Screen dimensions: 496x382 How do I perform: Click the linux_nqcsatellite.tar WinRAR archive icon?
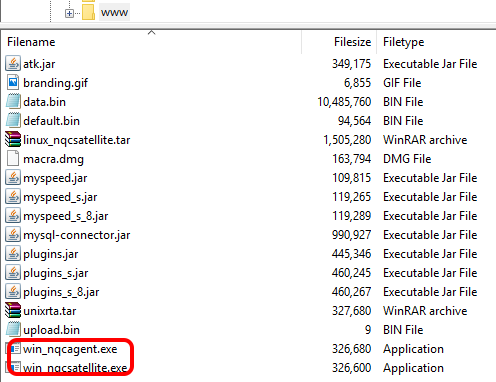pos(13,139)
